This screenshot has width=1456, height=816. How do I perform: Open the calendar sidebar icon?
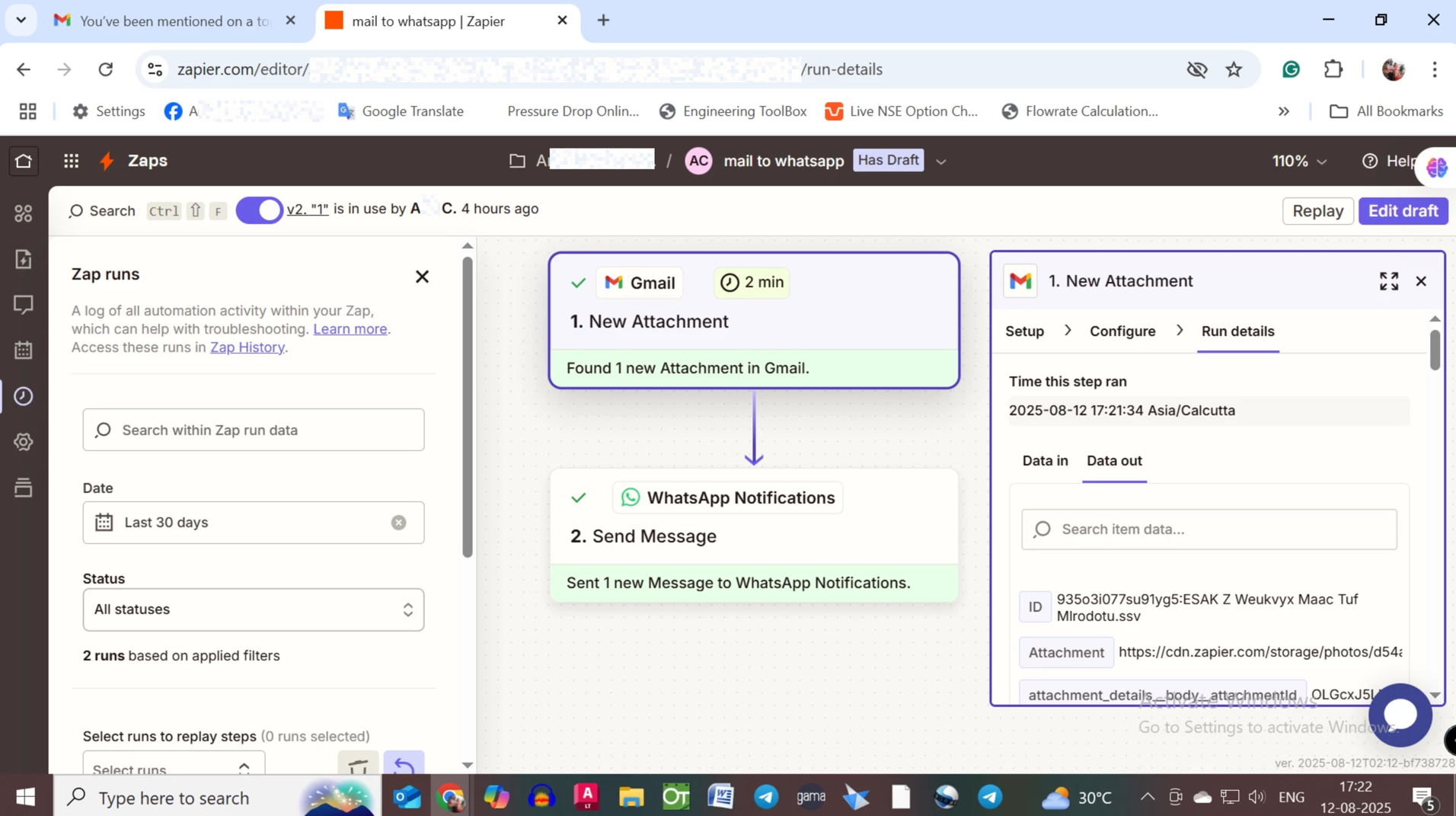[x=24, y=350]
